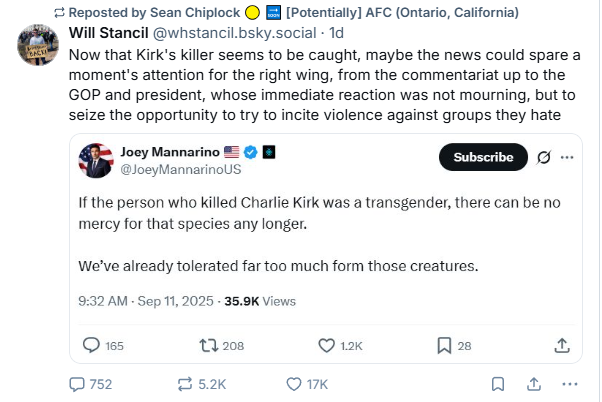Bookmark the Will Stancil post
Viewport: 602px width, 402px height.
[498, 384]
